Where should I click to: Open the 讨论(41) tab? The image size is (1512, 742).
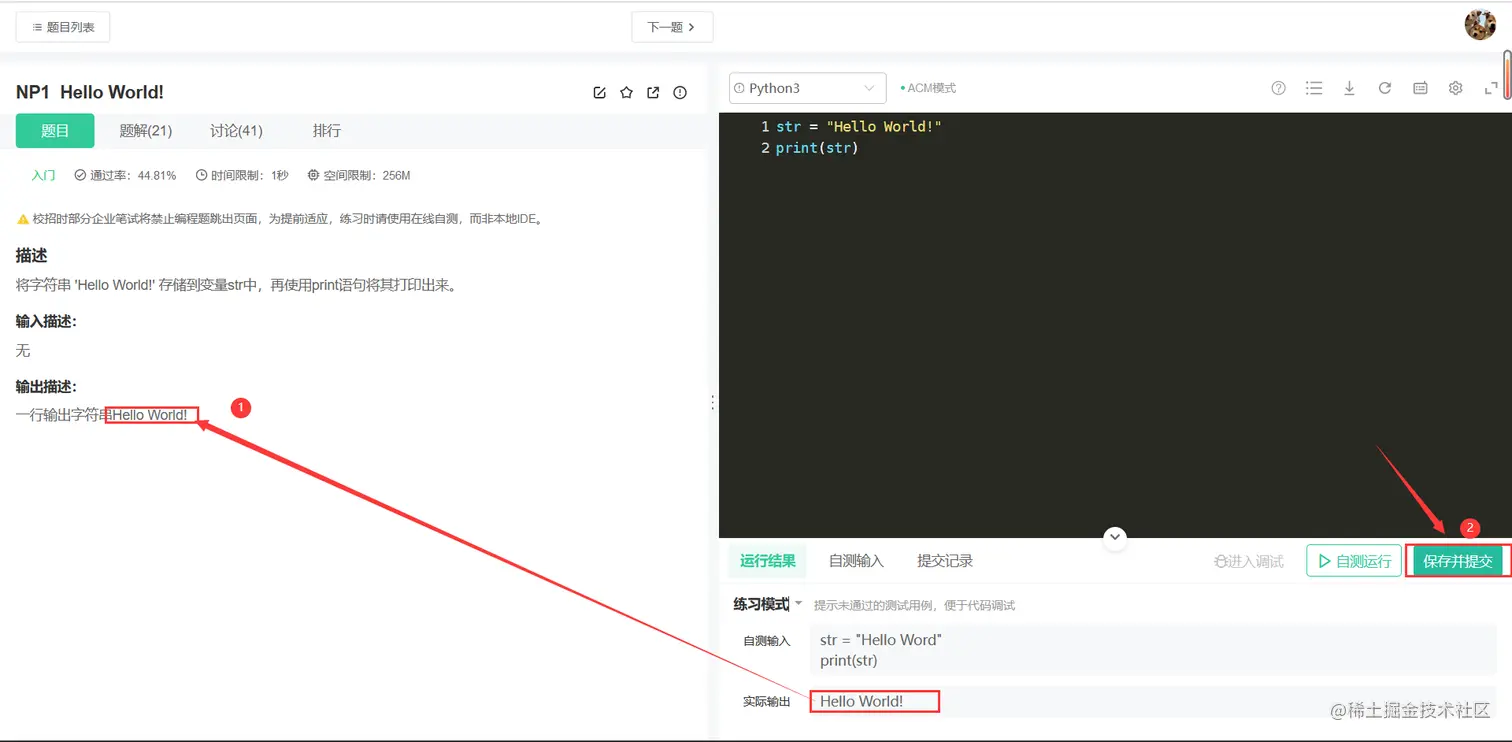tap(236, 131)
